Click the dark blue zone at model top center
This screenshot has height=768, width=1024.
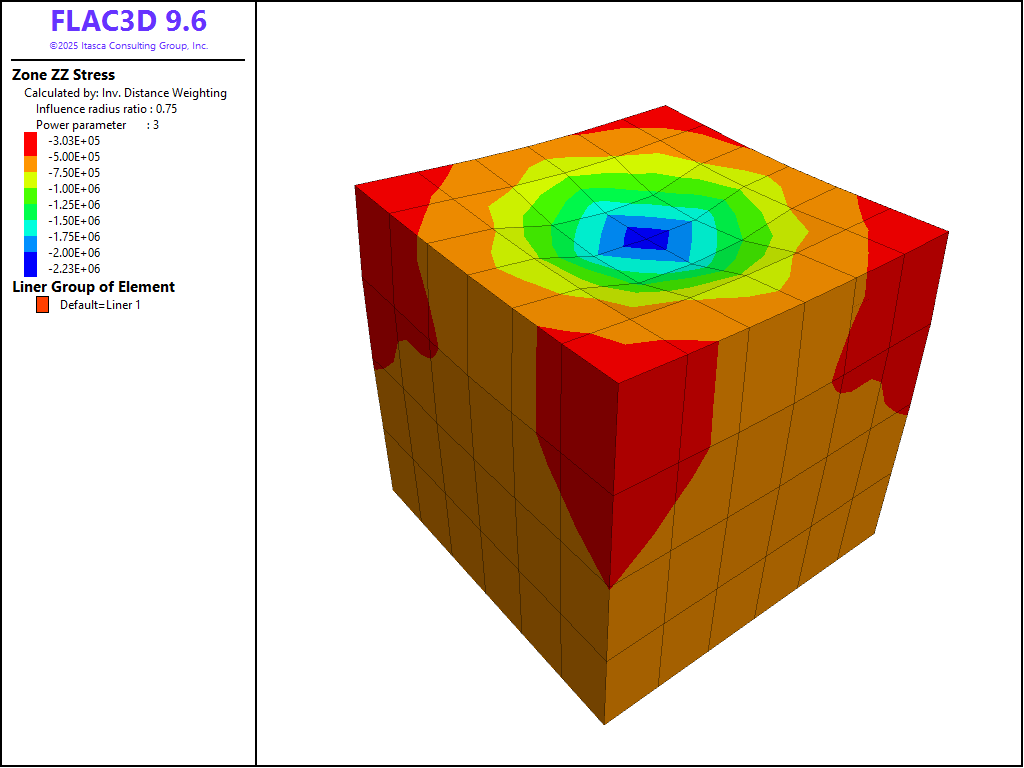(x=646, y=238)
